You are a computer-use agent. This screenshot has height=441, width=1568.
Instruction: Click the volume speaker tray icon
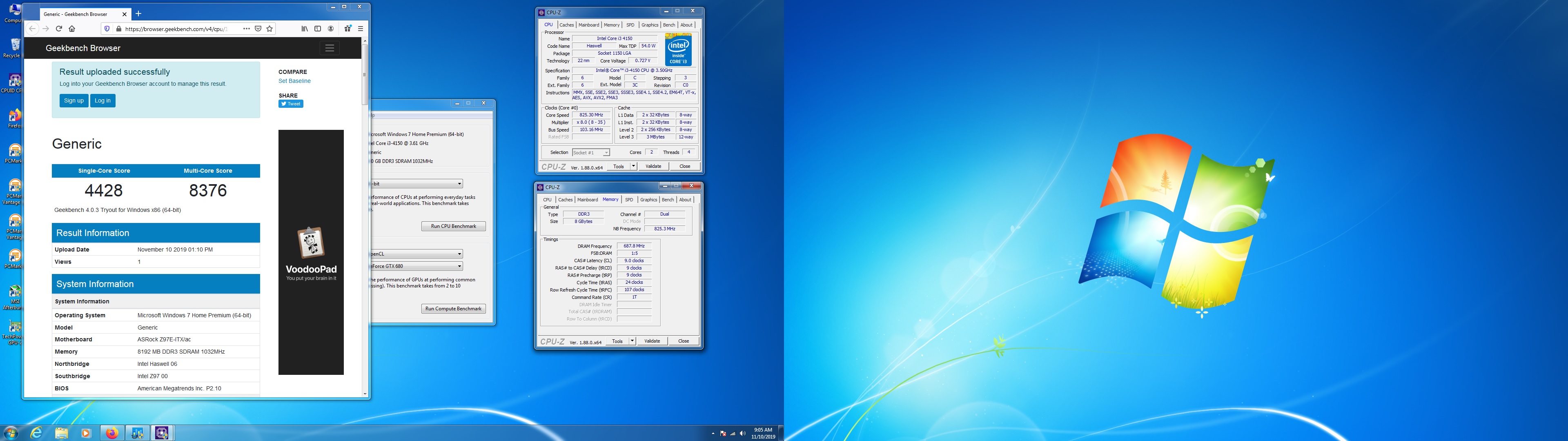[742, 434]
